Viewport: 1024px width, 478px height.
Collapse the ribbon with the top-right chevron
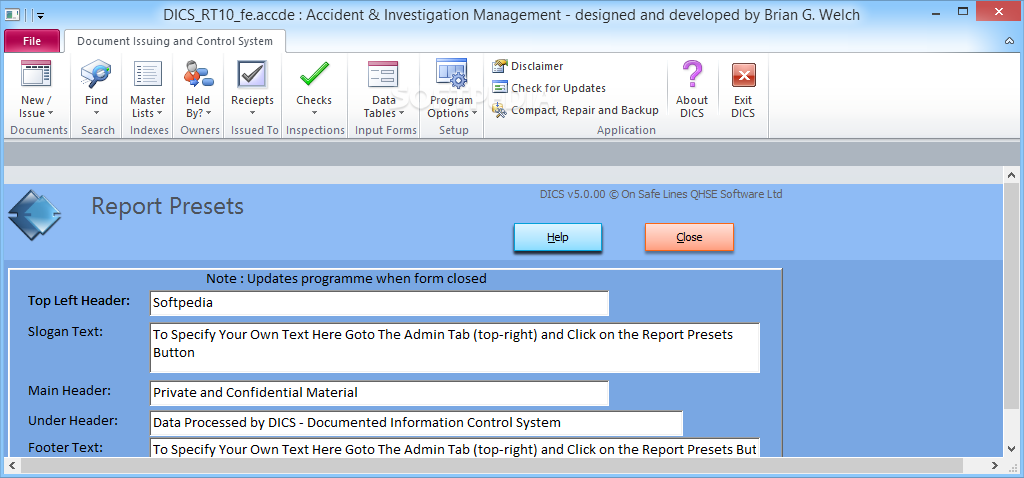(x=1010, y=40)
